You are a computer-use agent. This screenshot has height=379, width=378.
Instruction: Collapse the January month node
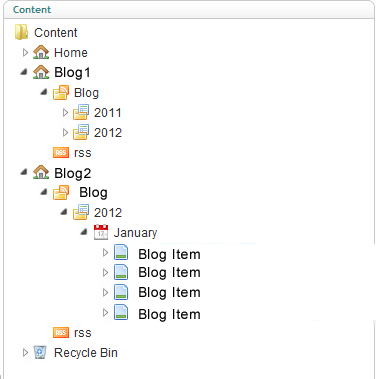pyautogui.click(x=84, y=232)
